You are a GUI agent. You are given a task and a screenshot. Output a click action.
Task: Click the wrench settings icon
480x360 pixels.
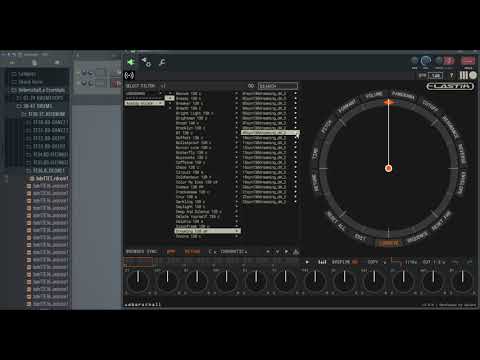162,62
